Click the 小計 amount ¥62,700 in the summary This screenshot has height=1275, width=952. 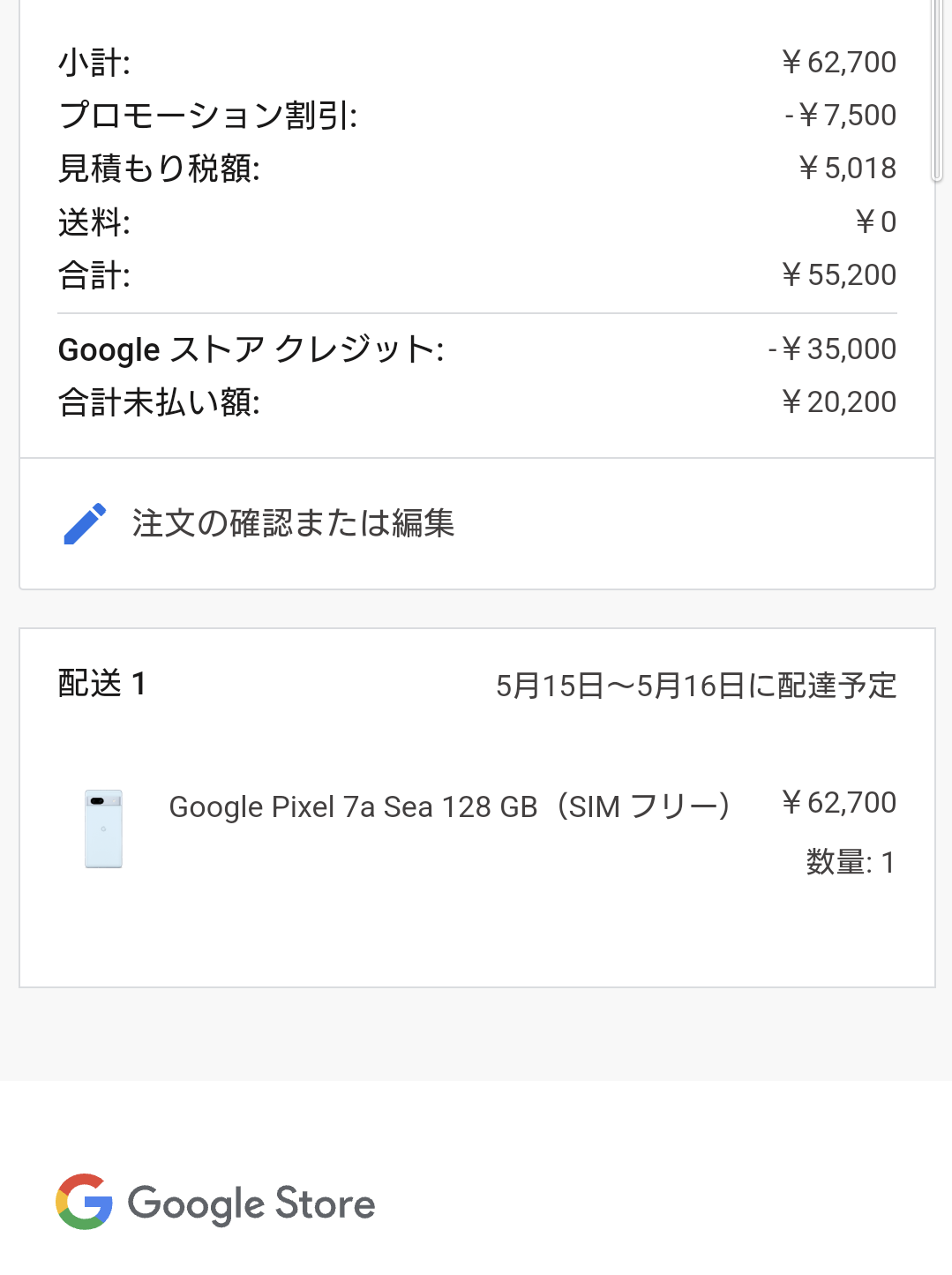coord(839,63)
